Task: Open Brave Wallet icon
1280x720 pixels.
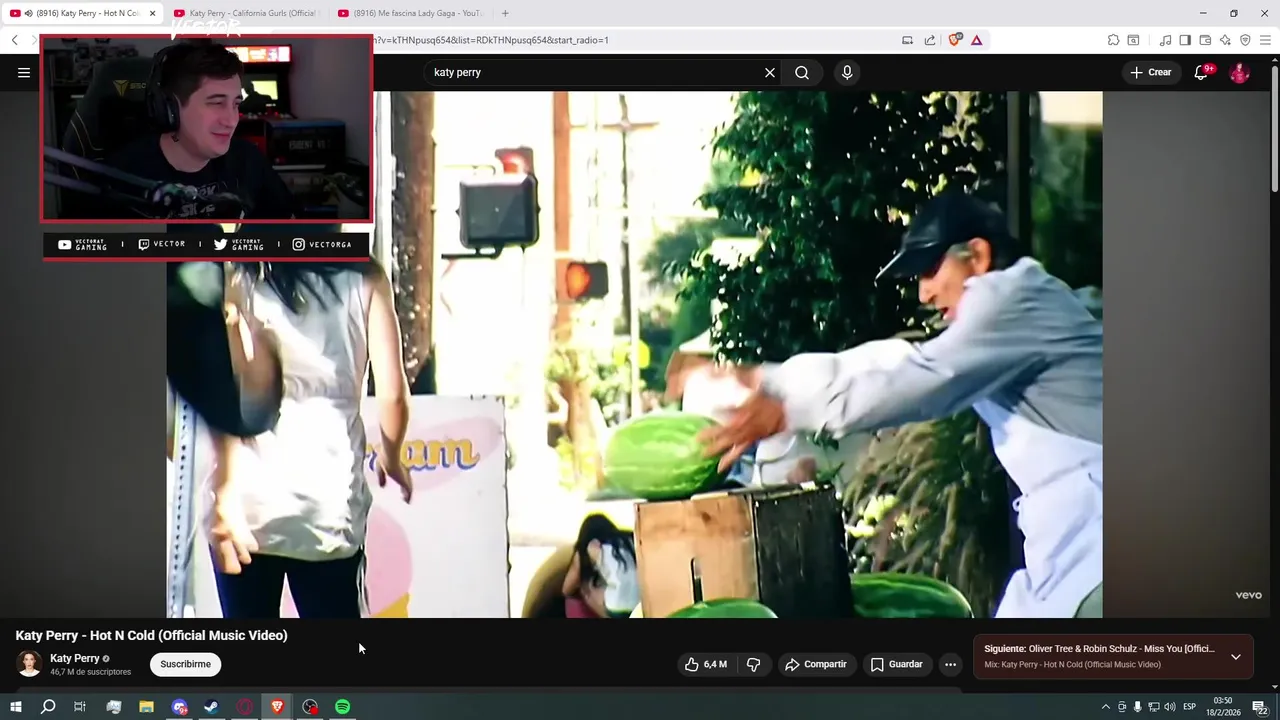Action: pyautogui.click(x=1205, y=40)
